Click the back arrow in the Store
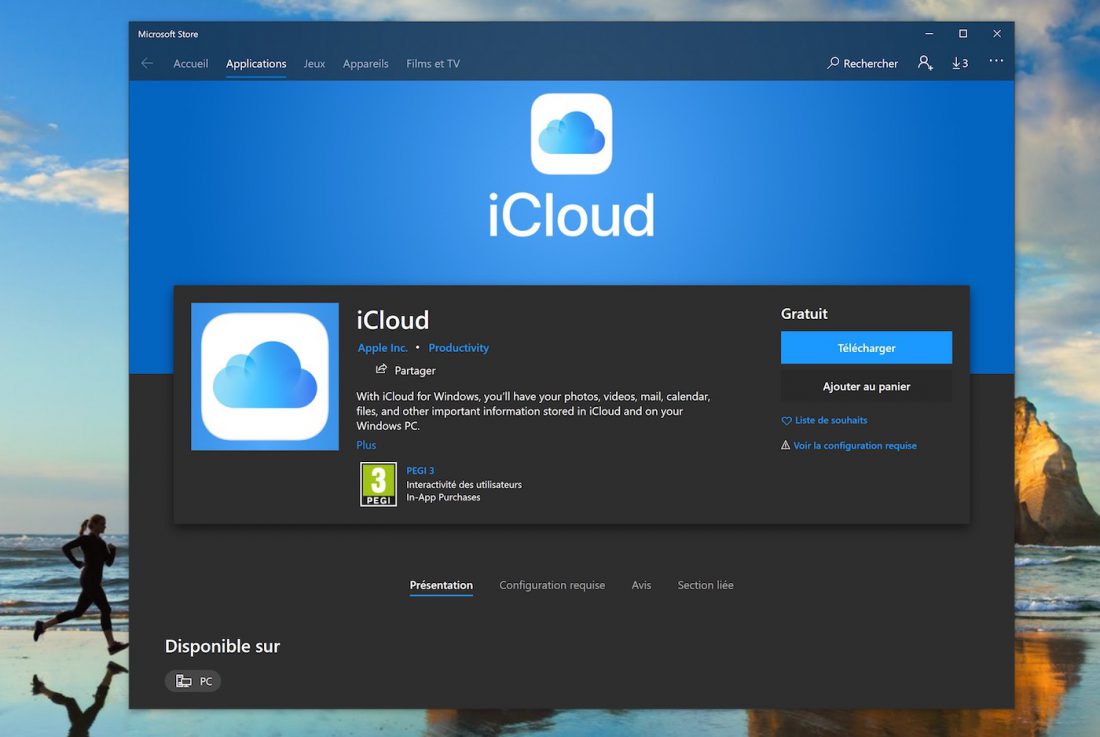 [x=146, y=63]
